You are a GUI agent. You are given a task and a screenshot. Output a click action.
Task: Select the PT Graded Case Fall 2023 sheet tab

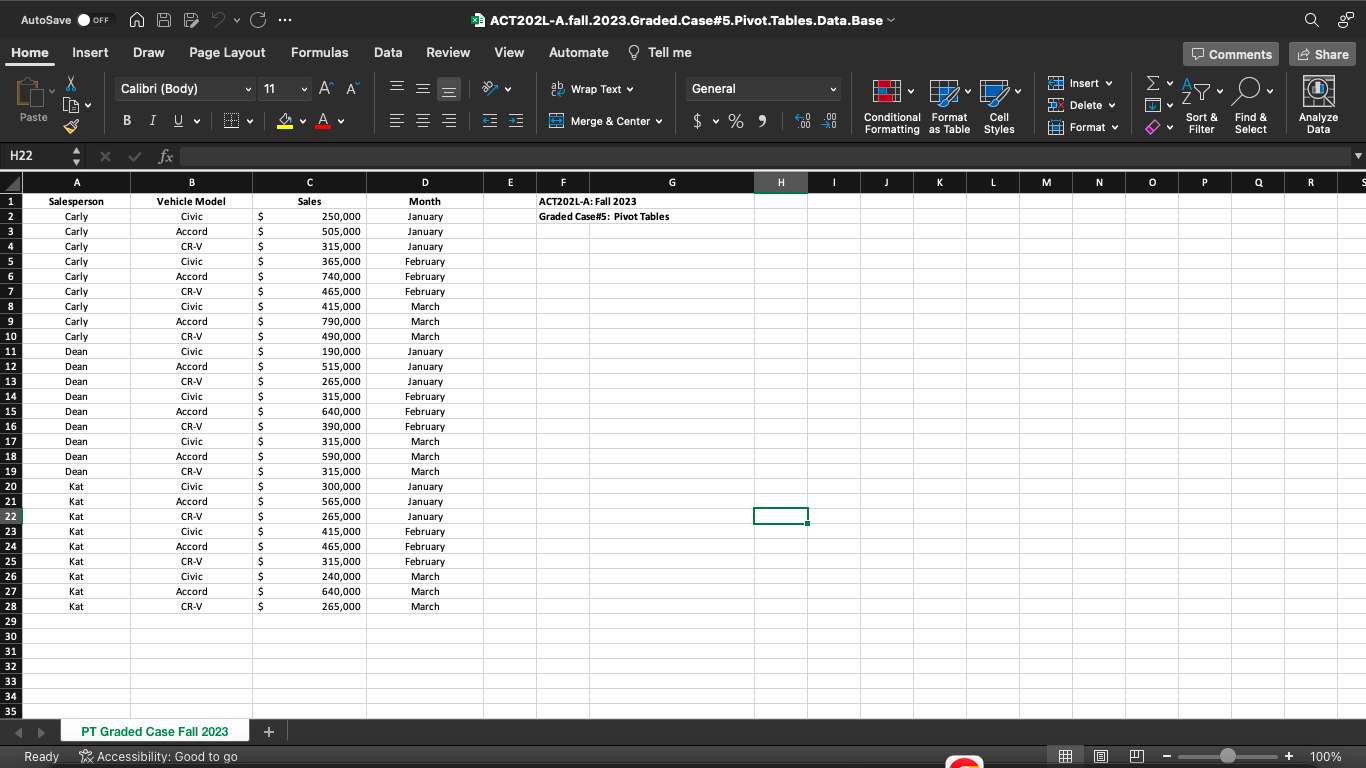point(155,732)
